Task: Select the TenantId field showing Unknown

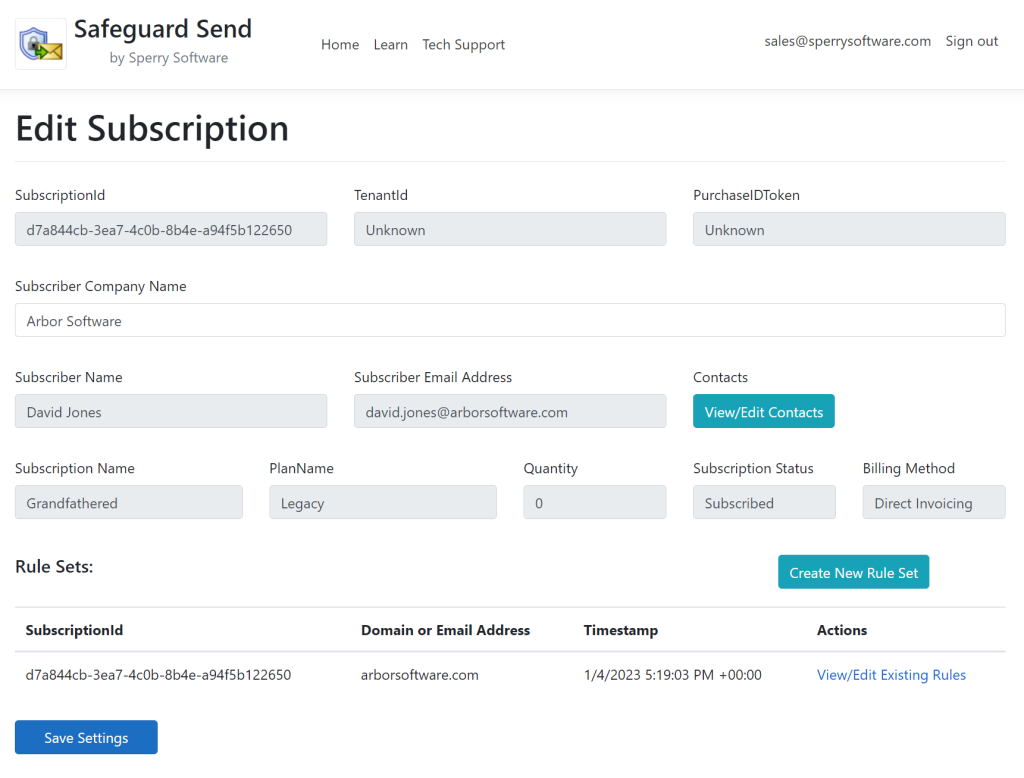Action: tap(510, 229)
